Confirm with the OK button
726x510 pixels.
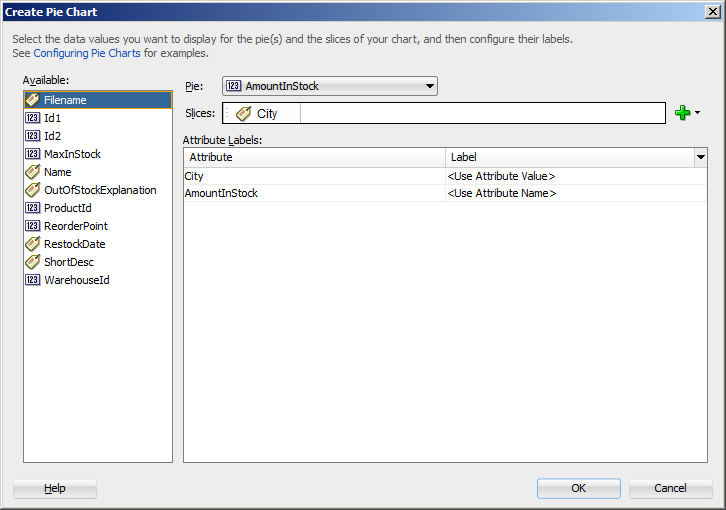(x=578, y=488)
